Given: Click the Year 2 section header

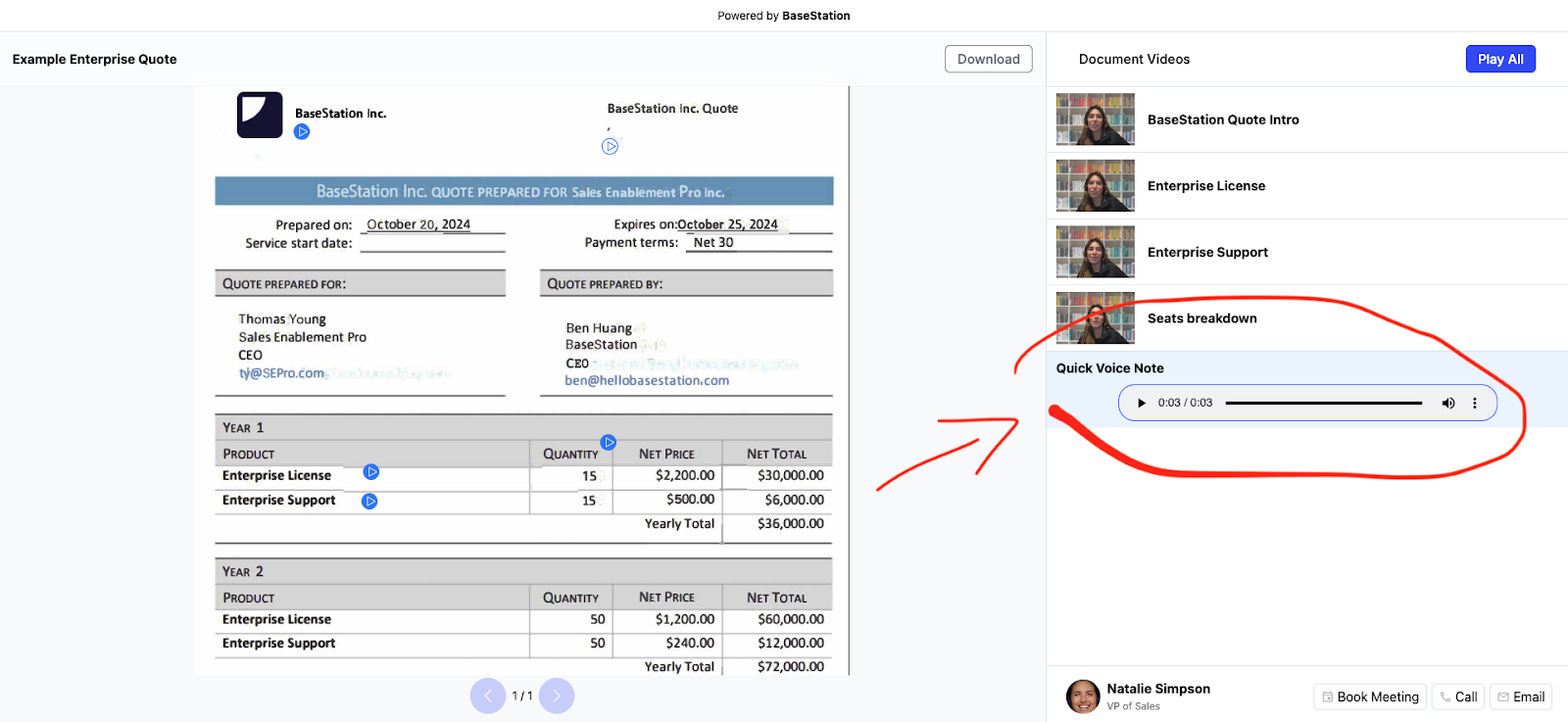Looking at the screenshot, I should pyautogui.click(x=524, y=571).
